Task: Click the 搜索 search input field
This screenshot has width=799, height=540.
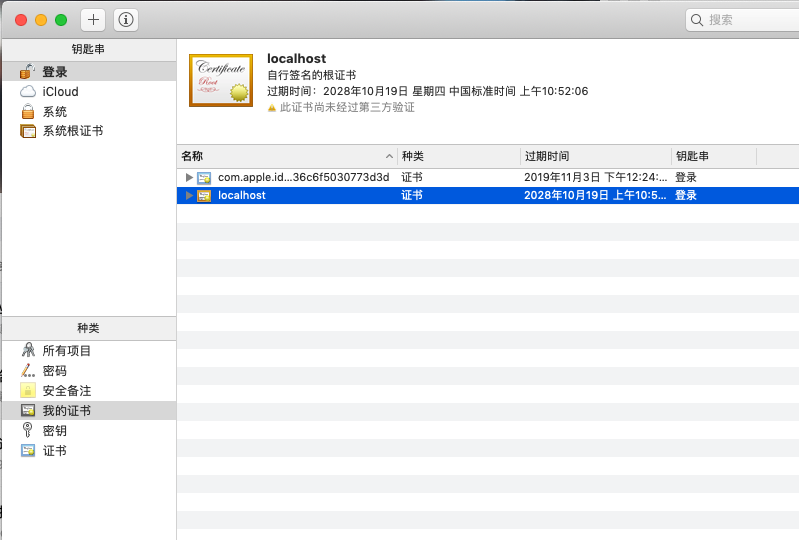Action: click(744, 20)
